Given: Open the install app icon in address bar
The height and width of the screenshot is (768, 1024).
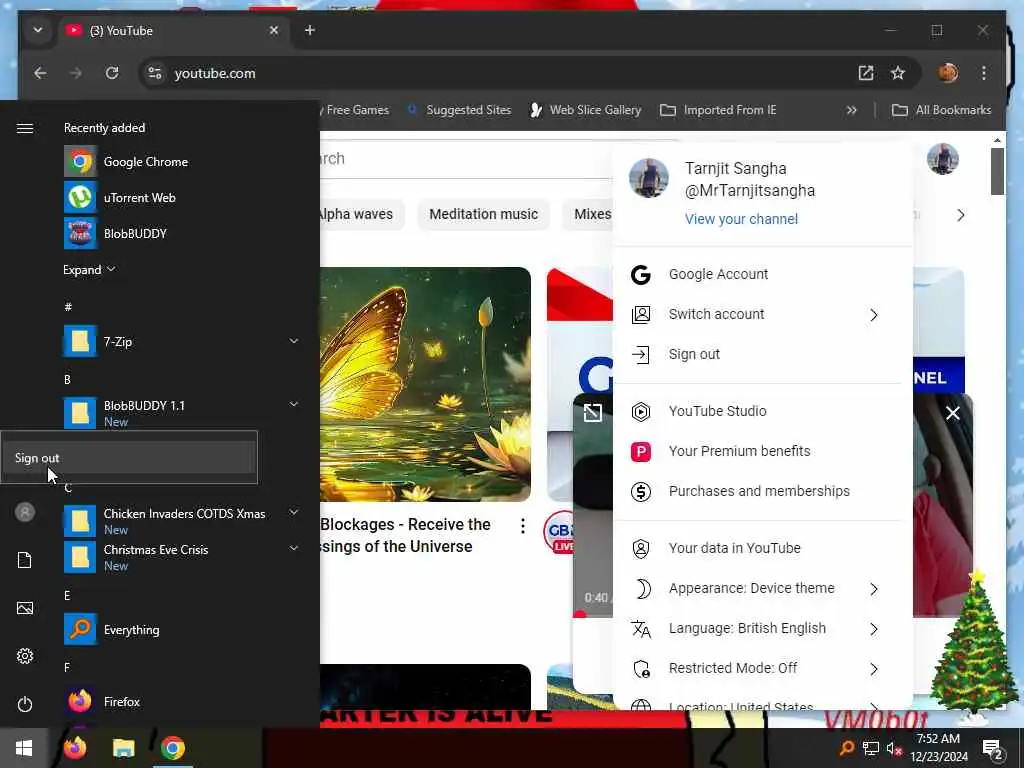Looking at the screenshot, I should (x=866, y=73).
